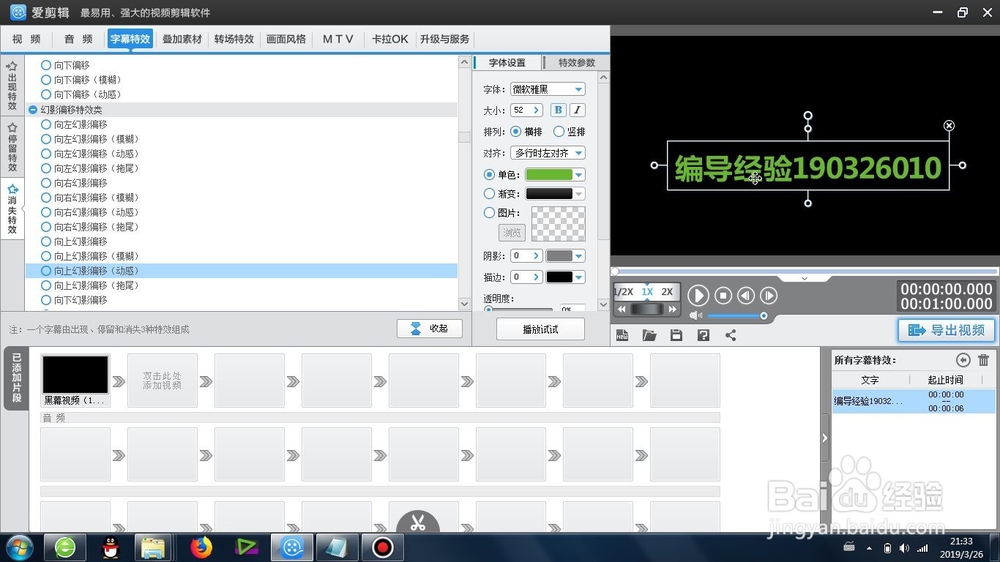Open the green single color dropdown arrow
The height and width of the screenshot is (562, 1000).
578,175
